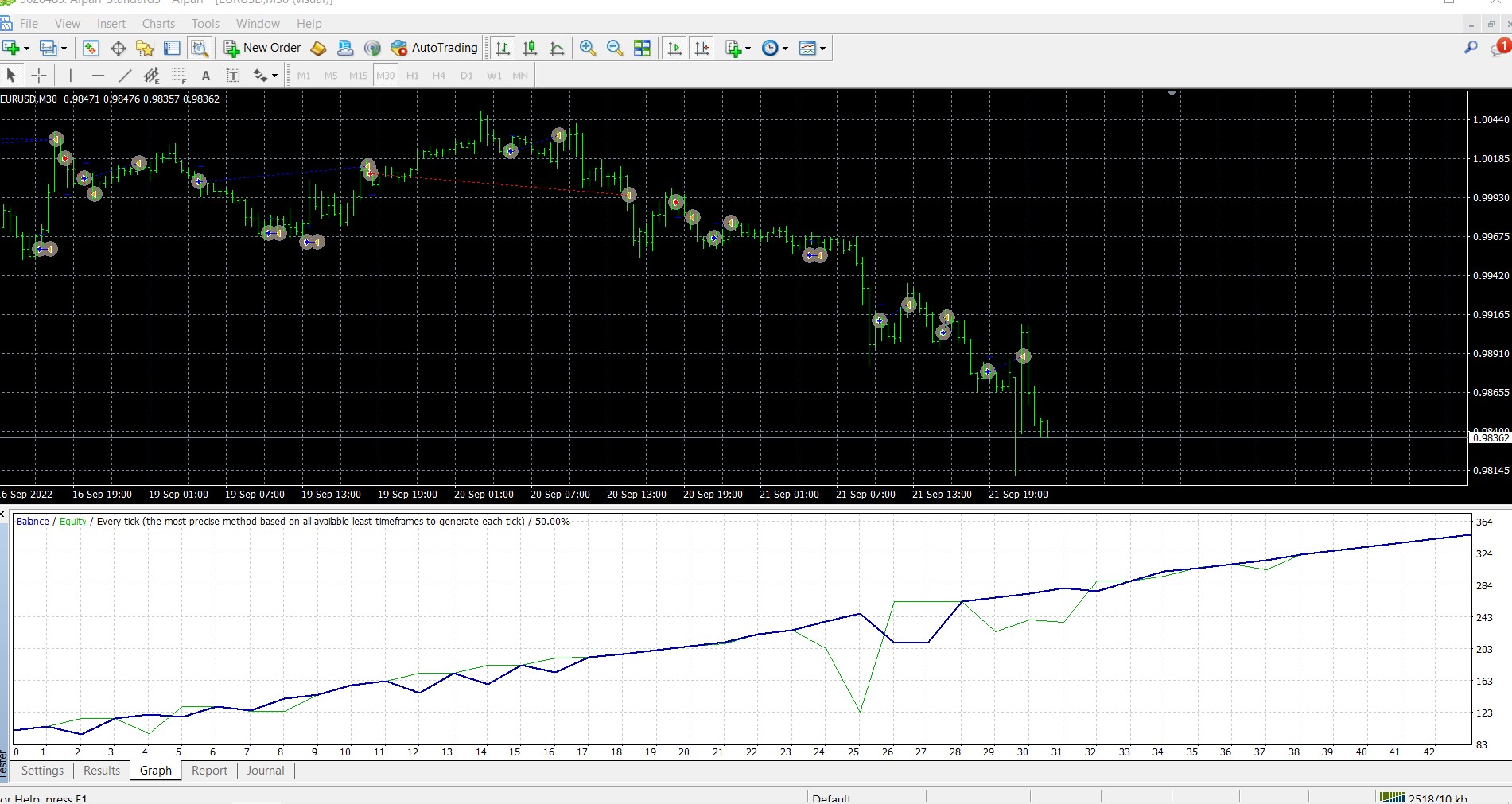Show the Navigator panel (folder with star)
Image resolution: width=1512 pixels, height=804 pixels.
point(145,49)
